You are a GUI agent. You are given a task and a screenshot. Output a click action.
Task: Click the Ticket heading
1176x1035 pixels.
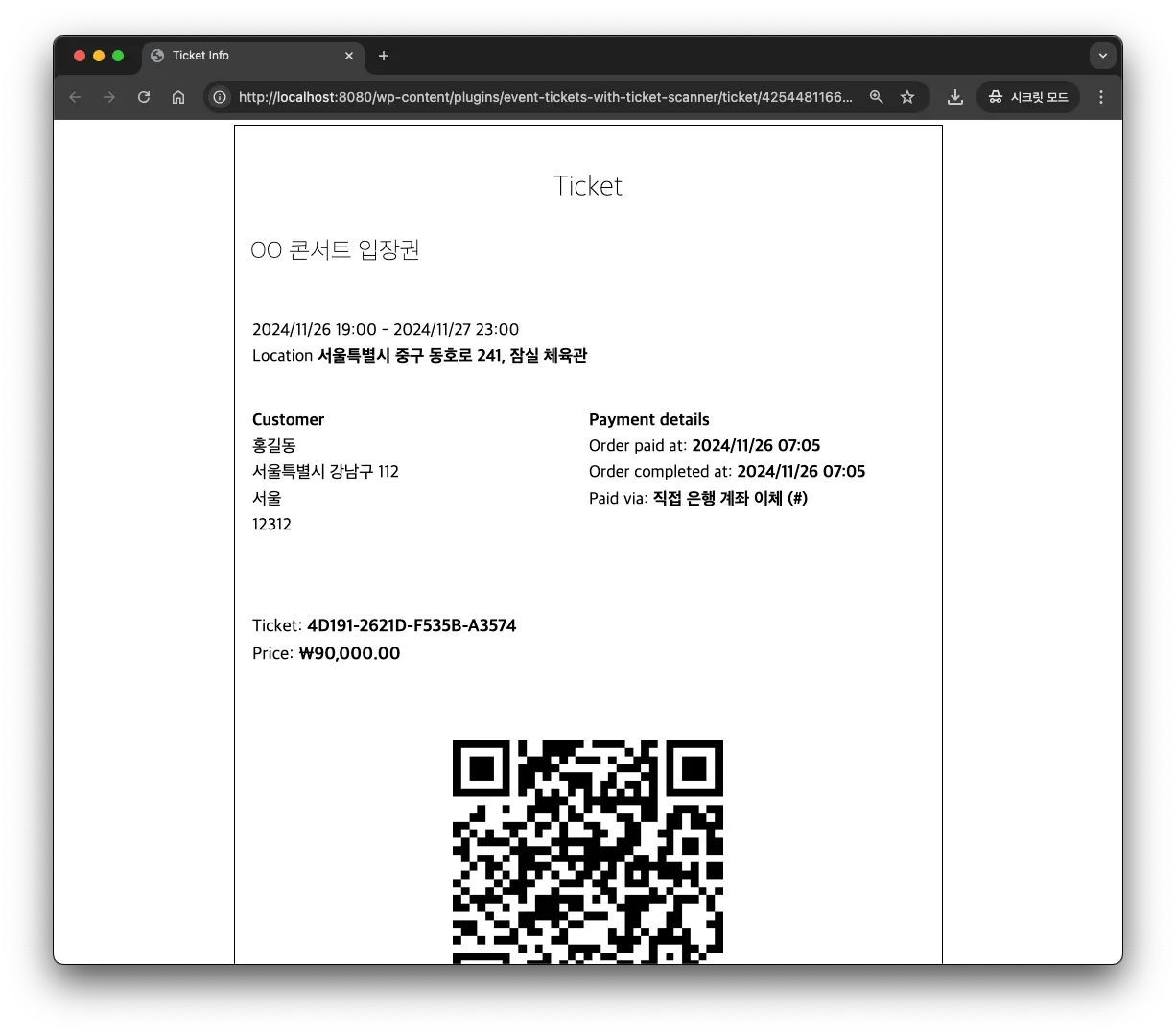coord(588,186)
